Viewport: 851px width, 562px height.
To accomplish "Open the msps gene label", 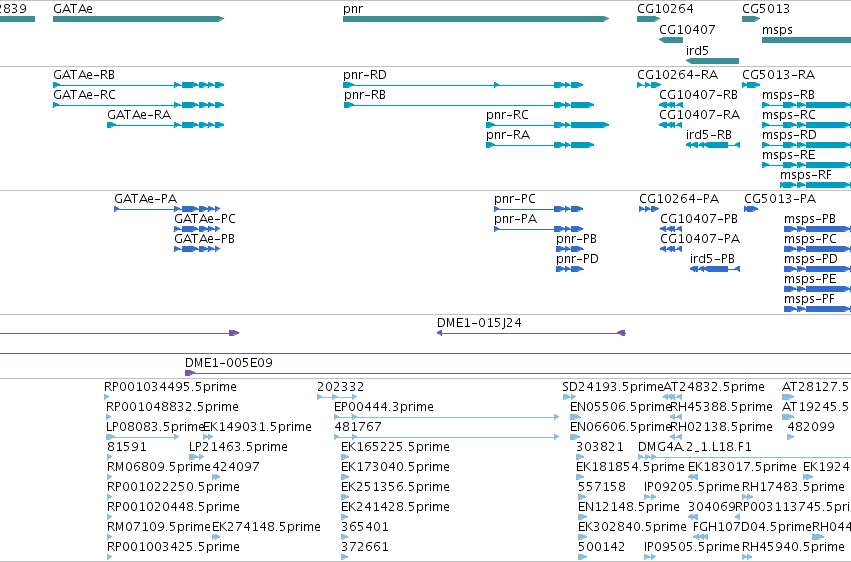I will (x=777, y=30).
